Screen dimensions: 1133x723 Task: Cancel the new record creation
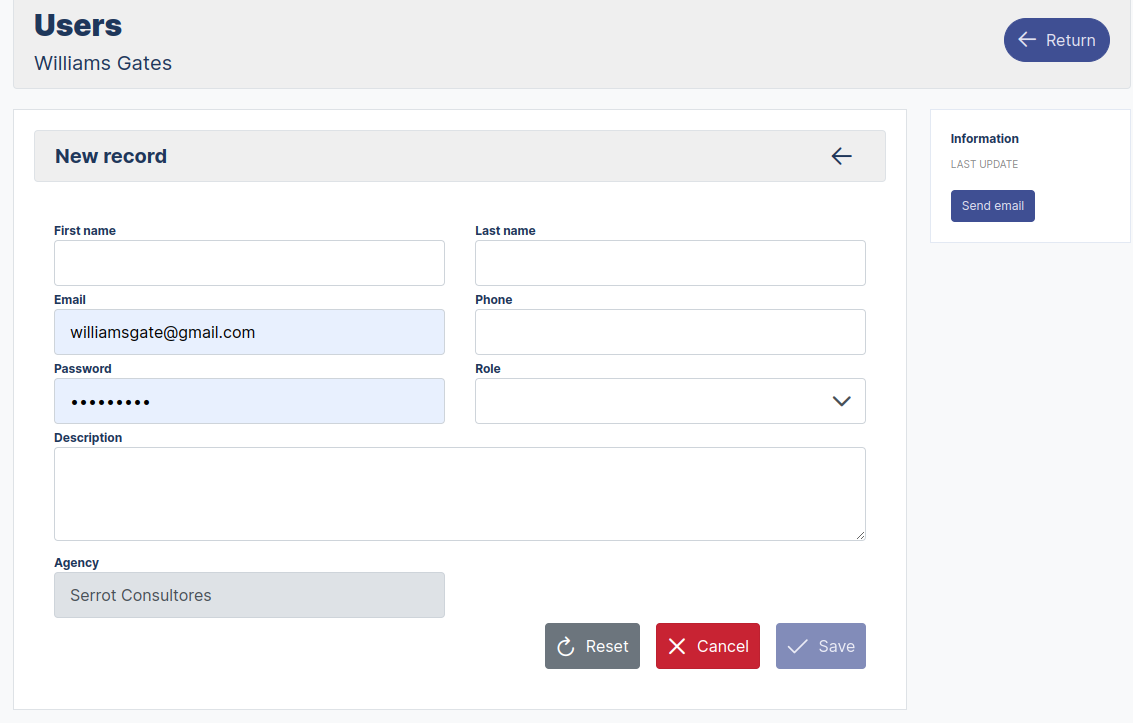tap(707, 646)
